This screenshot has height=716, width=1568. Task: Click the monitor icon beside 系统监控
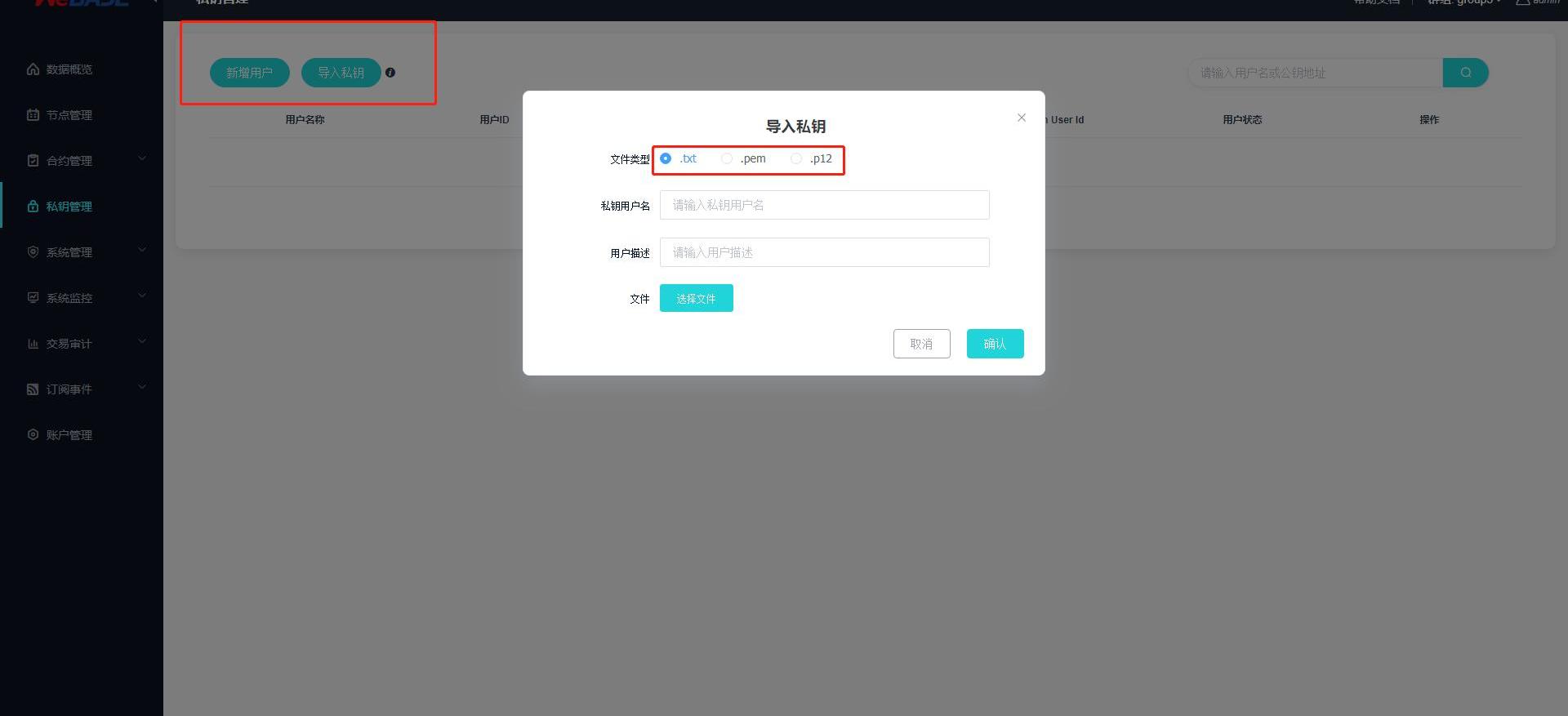point(33,298)
